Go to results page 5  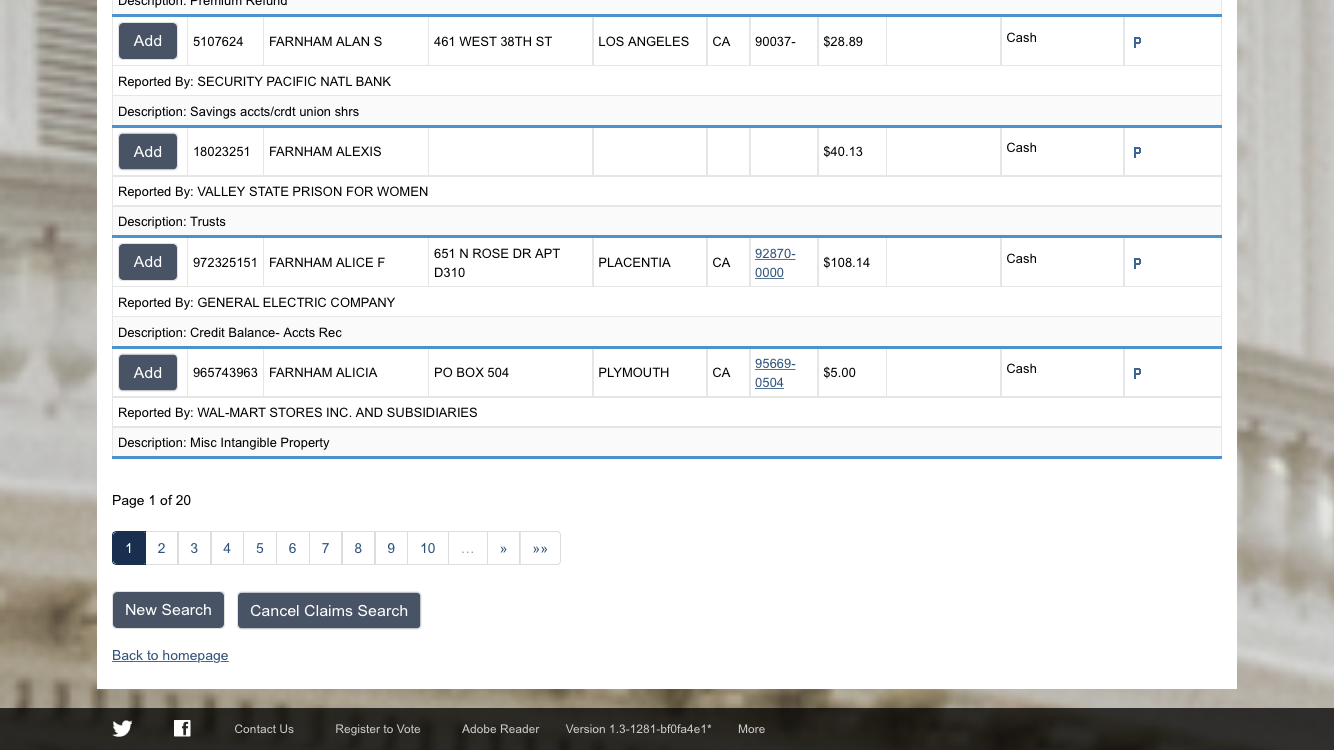click(x=260, y=548)
